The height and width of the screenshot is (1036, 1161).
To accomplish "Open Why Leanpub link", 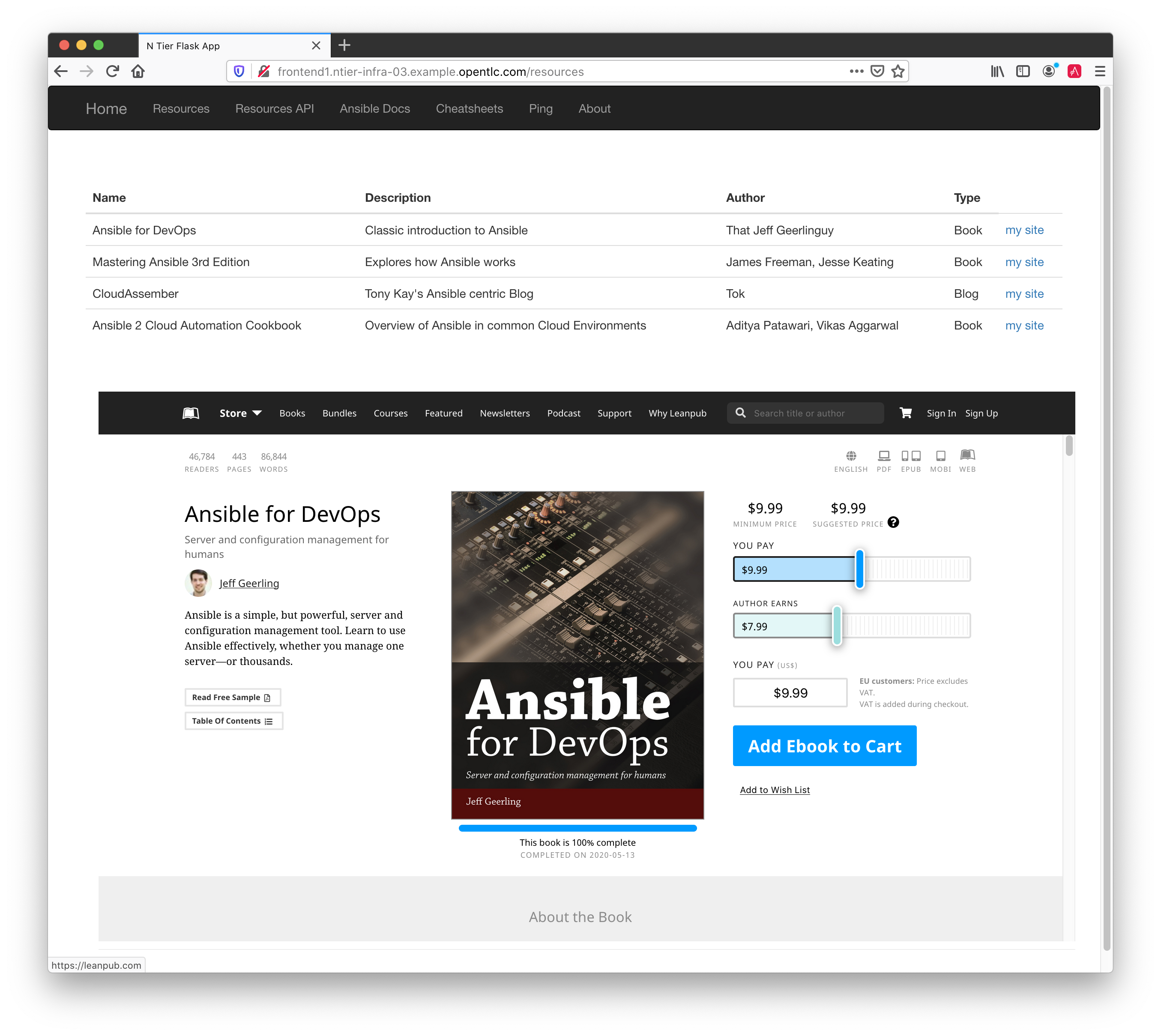I will (x=677, y=413).
